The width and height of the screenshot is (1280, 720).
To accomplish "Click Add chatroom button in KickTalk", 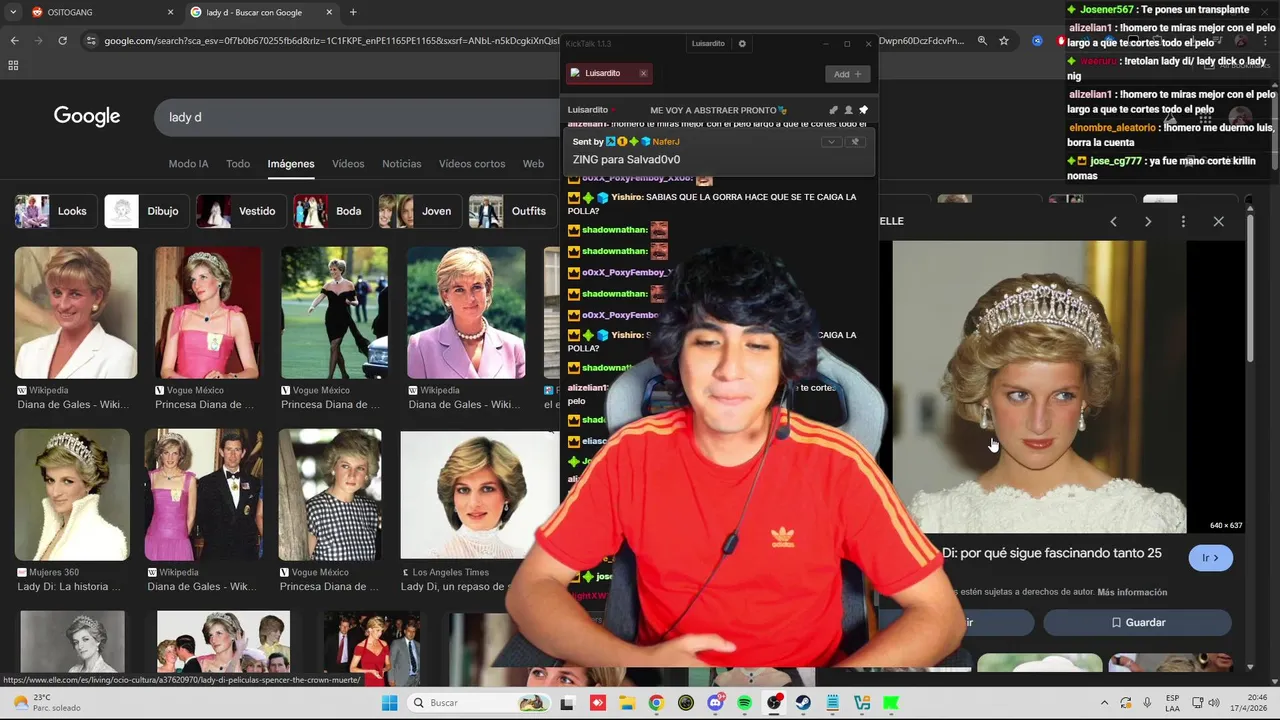I will coord(847,74).
